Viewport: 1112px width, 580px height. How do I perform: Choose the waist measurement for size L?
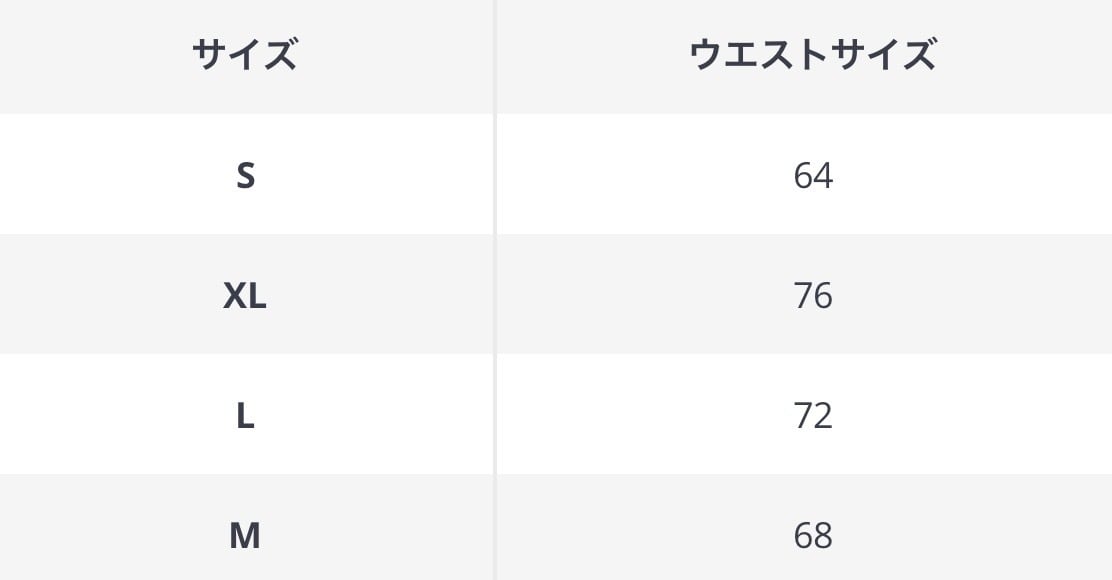(x=812, y=416)
